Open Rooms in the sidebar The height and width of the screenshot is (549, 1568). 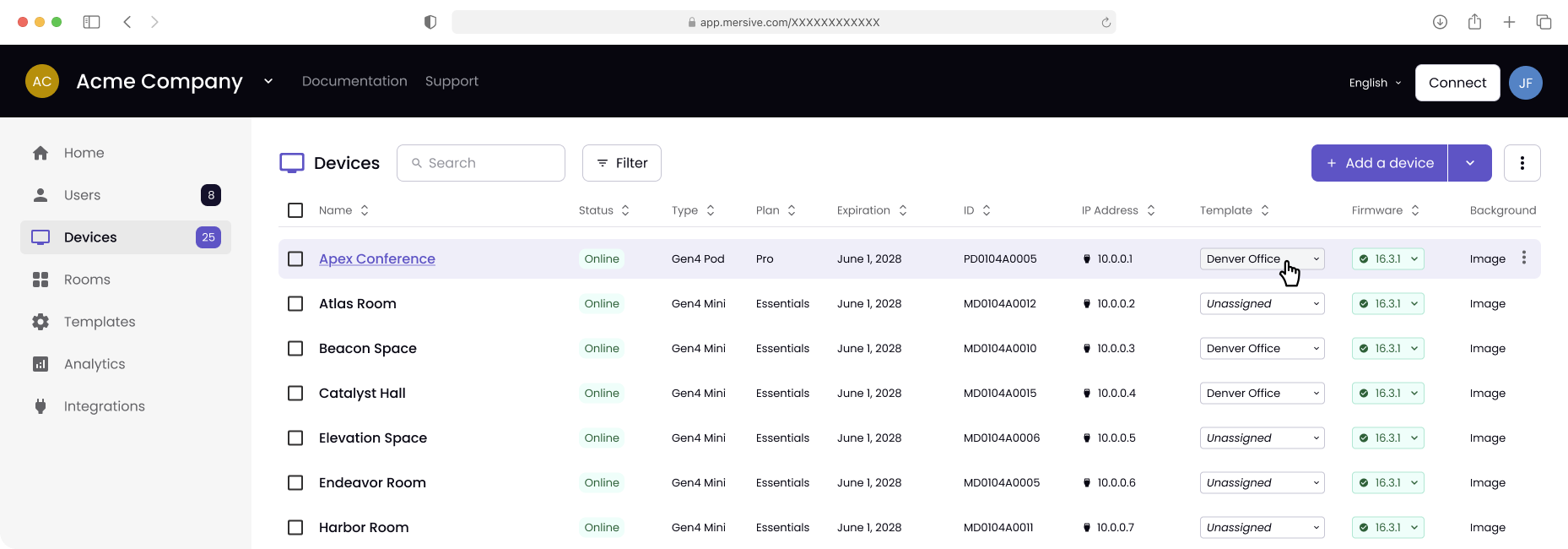126,280
